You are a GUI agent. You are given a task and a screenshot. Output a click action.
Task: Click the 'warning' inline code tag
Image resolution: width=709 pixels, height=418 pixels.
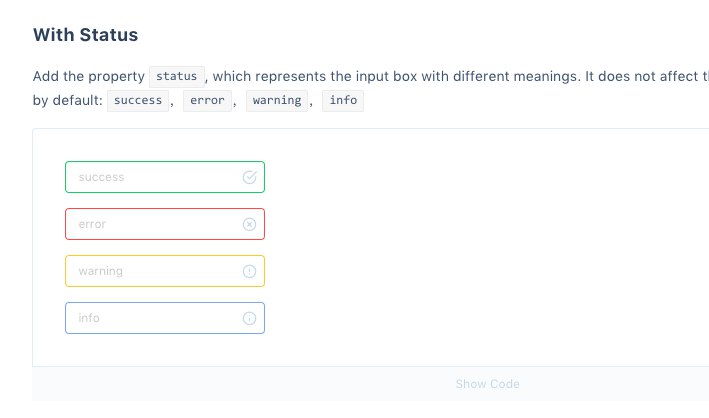277,100
